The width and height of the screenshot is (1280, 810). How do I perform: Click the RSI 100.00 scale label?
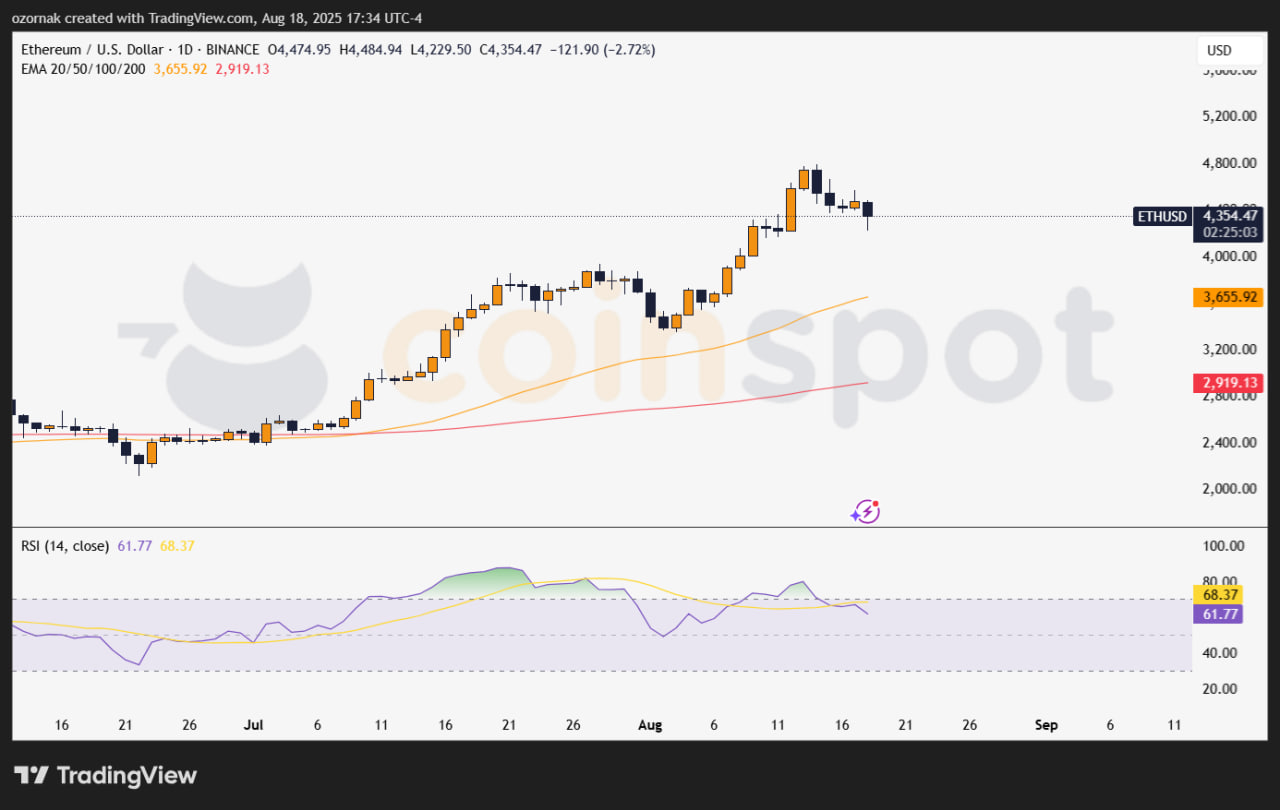pos(1223,546)
